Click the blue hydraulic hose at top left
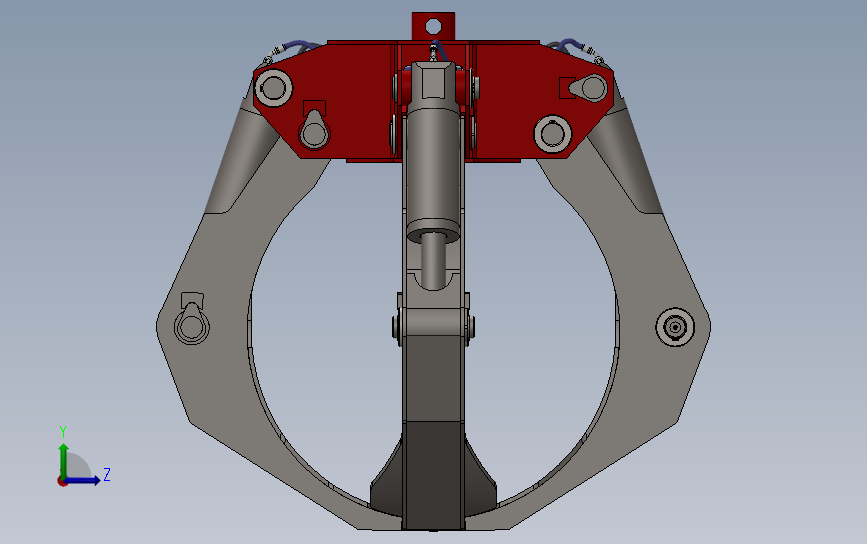 (301, 45)
